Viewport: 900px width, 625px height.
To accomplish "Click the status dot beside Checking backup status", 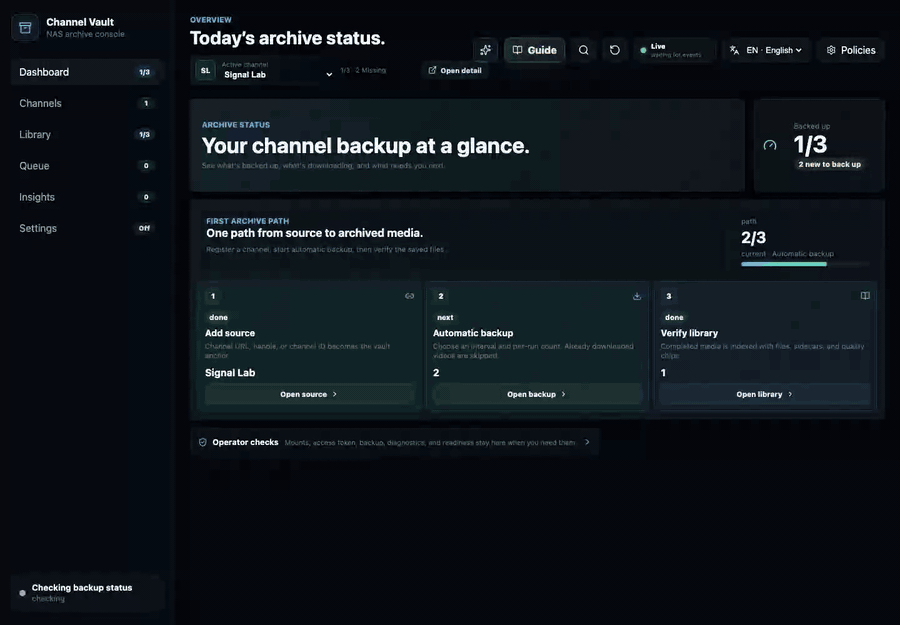I will click(22, 593).
